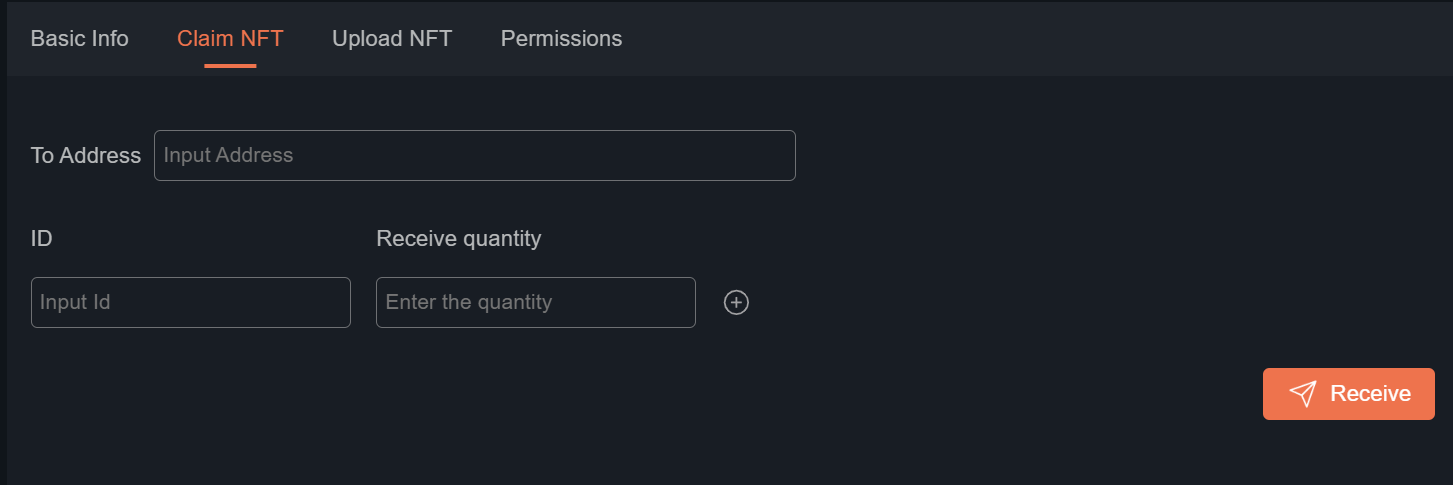
Task: Click the empty dark tab bar background
Action: pyautogui.click(x=1000, y=39)
